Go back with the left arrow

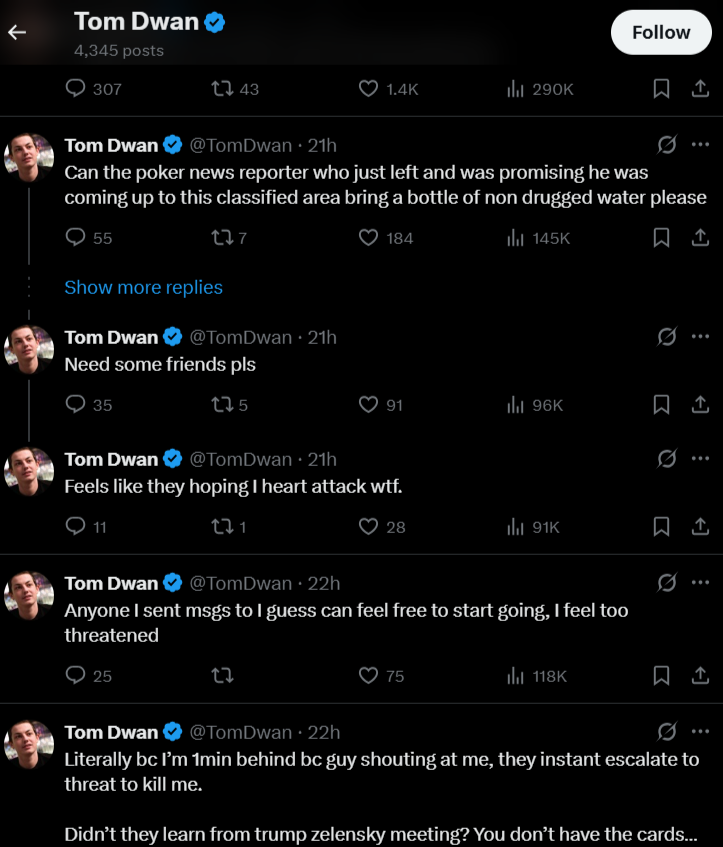coord(16,32)
